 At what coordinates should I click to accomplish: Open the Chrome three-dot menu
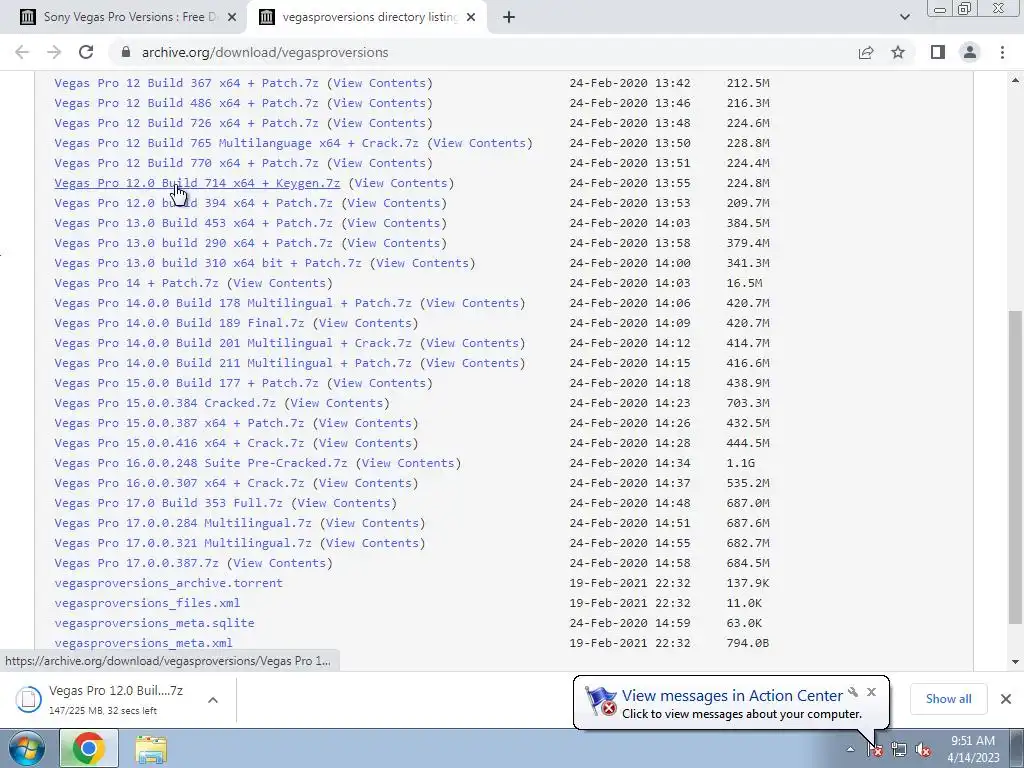tap(1002, 52)
